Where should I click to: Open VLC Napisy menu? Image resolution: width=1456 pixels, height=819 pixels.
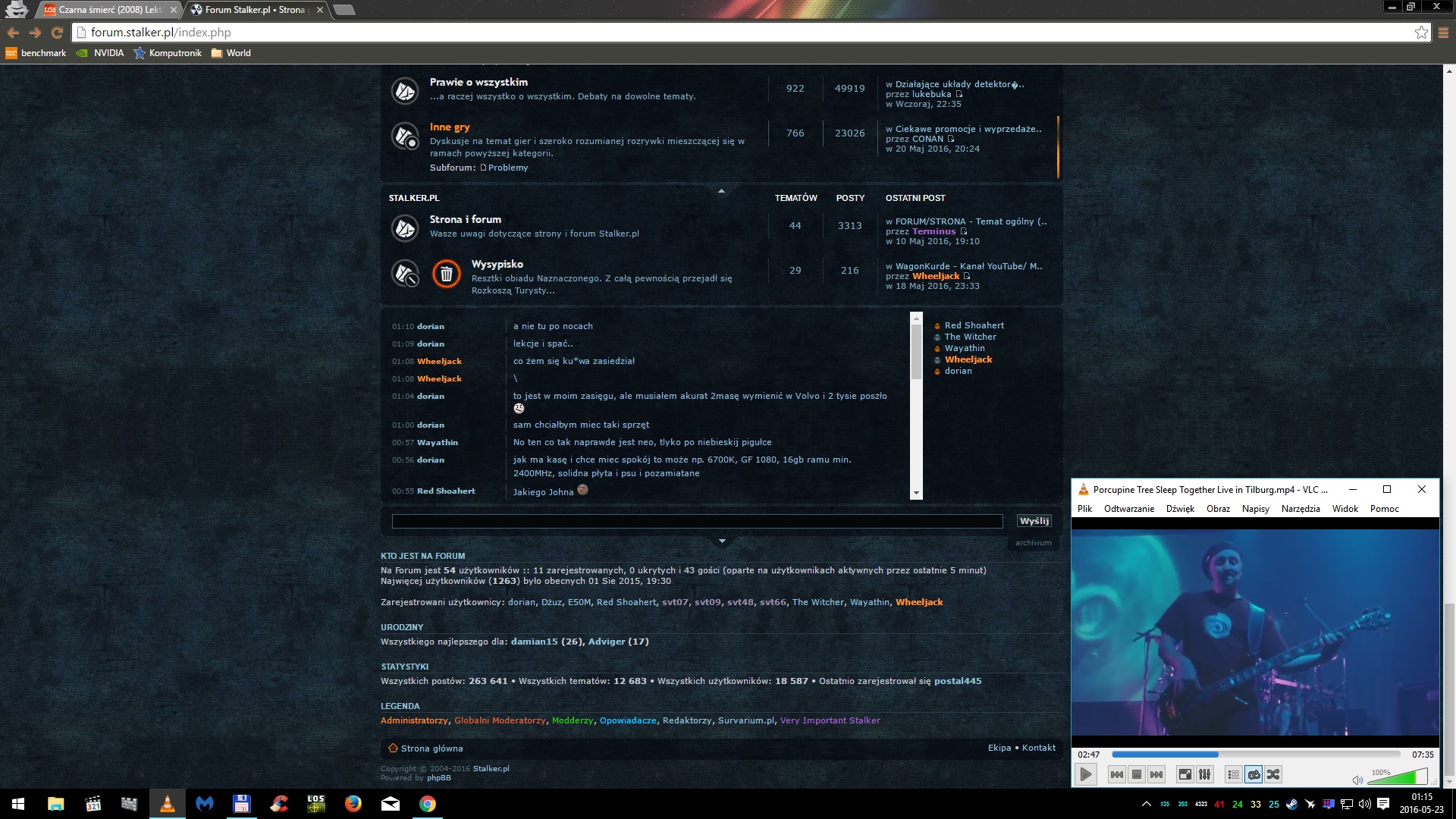click(x=1255, y=509)
